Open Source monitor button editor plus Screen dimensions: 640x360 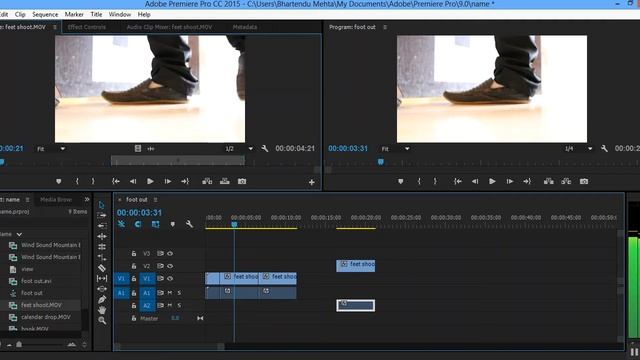[x=312, y=182]
